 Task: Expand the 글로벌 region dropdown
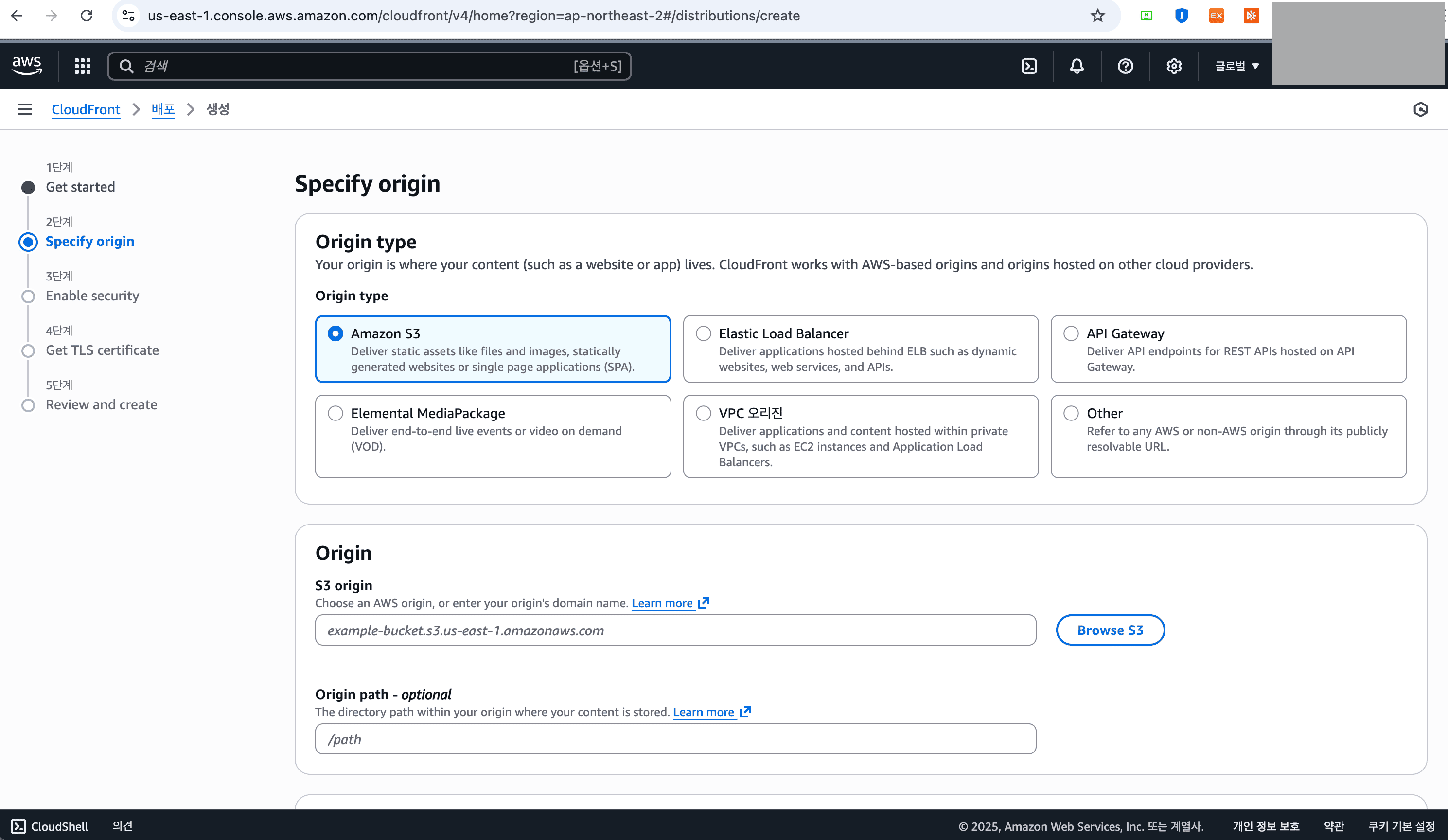[x=1236, y=66]
